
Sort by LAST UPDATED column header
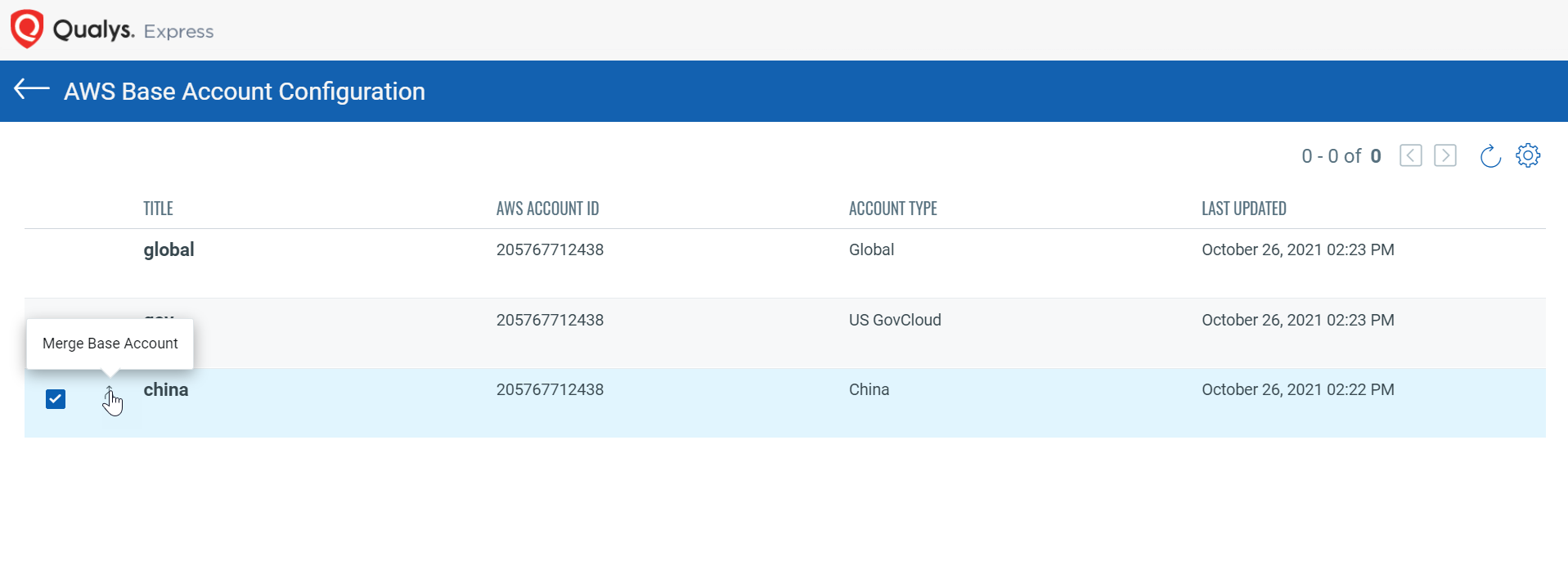[x=1243, y=209]
